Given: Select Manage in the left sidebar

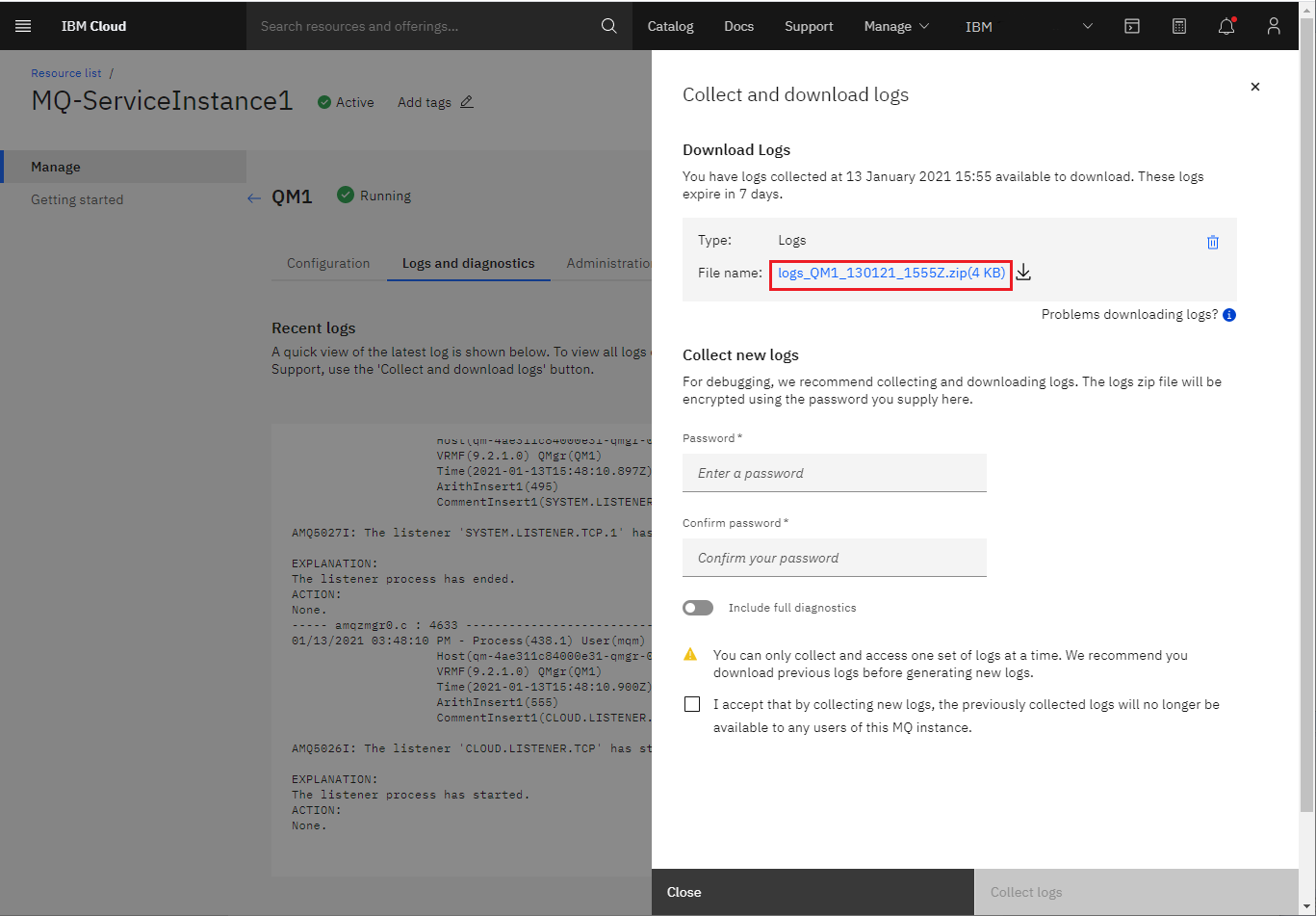Looking at the screenshot, I should [x=123, y=167].
